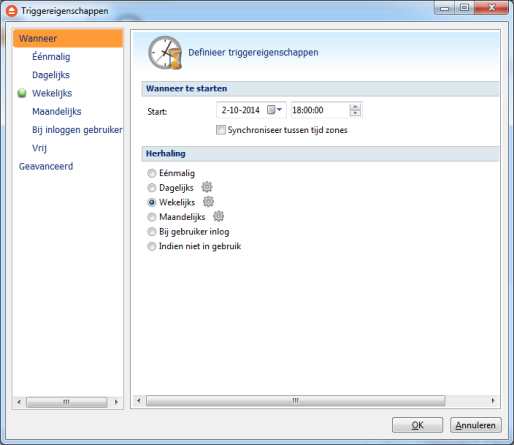Increase the start time with the up arrow

(x=355, y=107)
